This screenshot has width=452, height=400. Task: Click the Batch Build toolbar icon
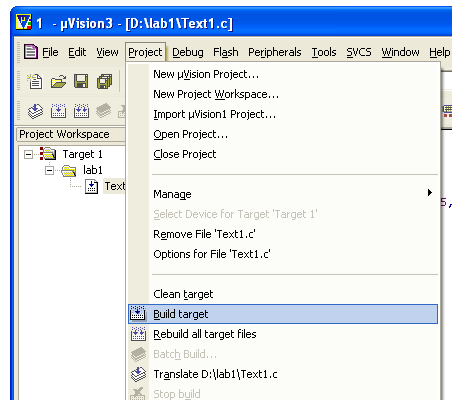point(104,111)
